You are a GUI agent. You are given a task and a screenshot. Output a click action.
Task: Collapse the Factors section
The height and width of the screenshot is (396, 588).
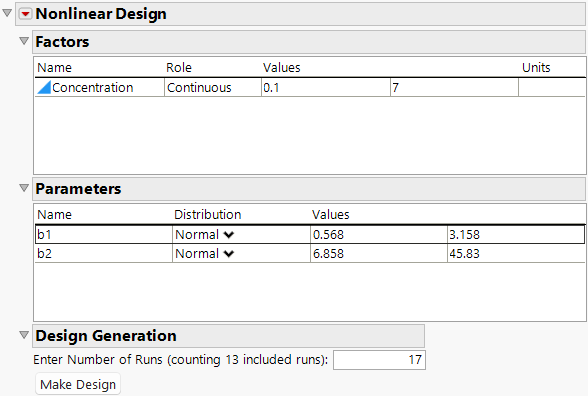[x=24, y=41]
